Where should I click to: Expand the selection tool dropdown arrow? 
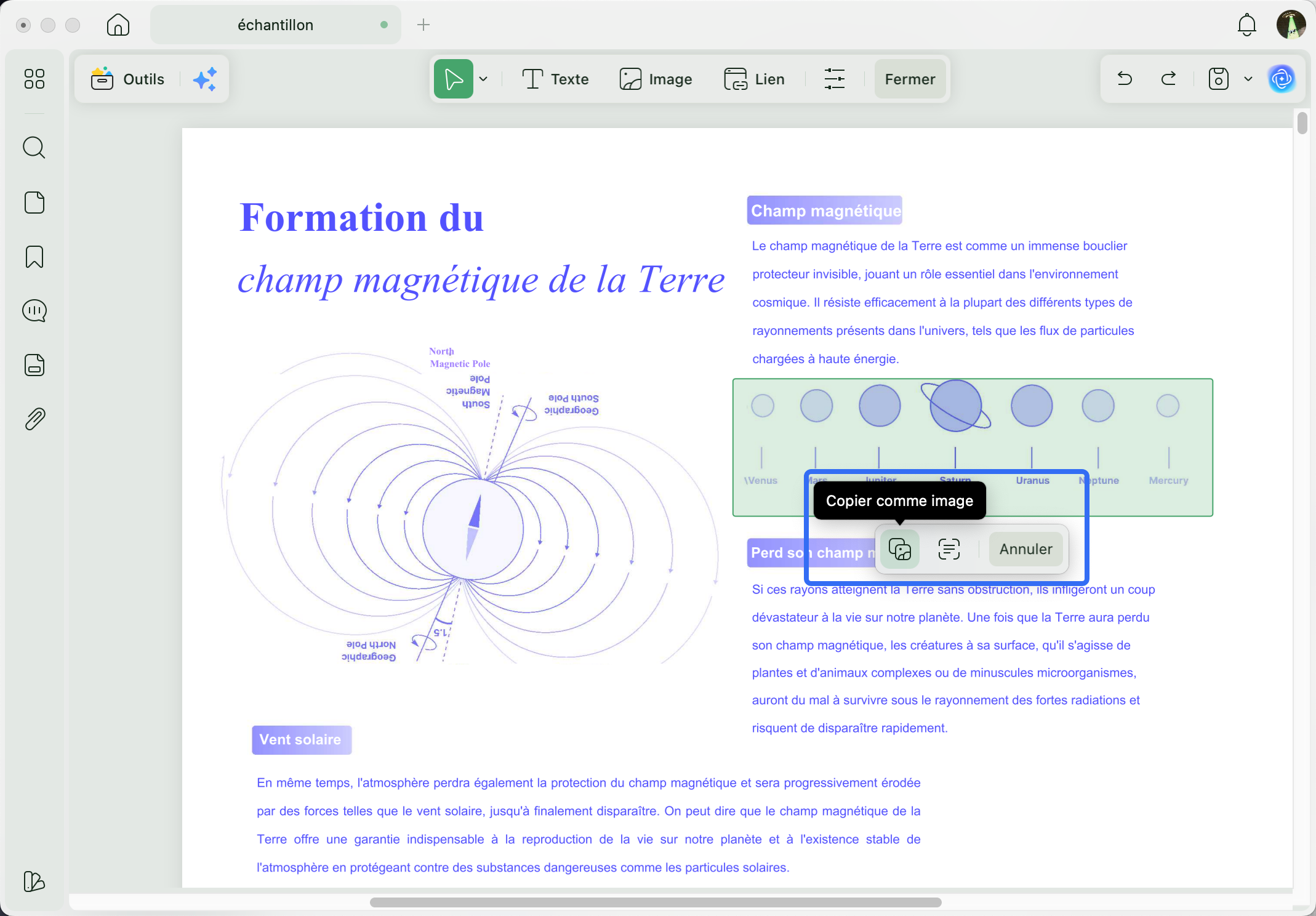pyautogui.click(x=484, y=79)
